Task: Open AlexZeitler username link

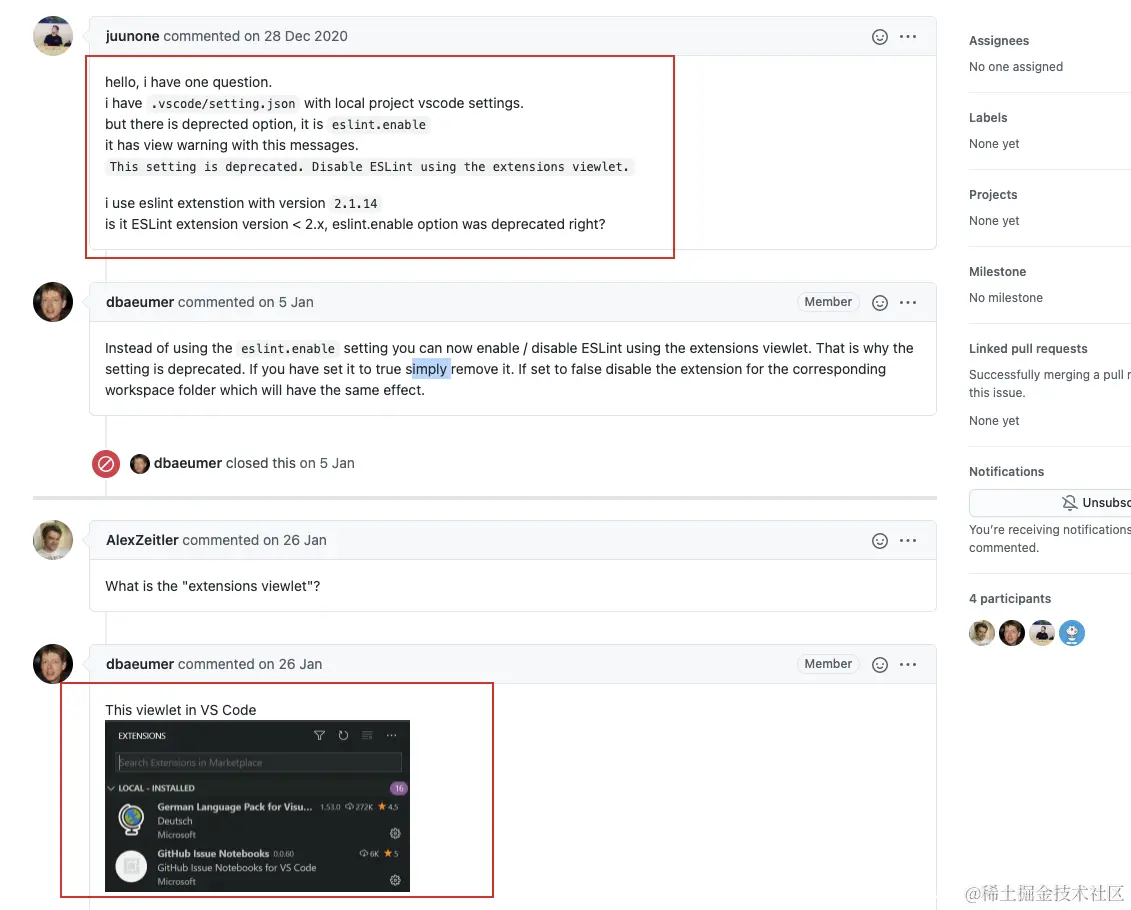Action: (x=142, y=540)
